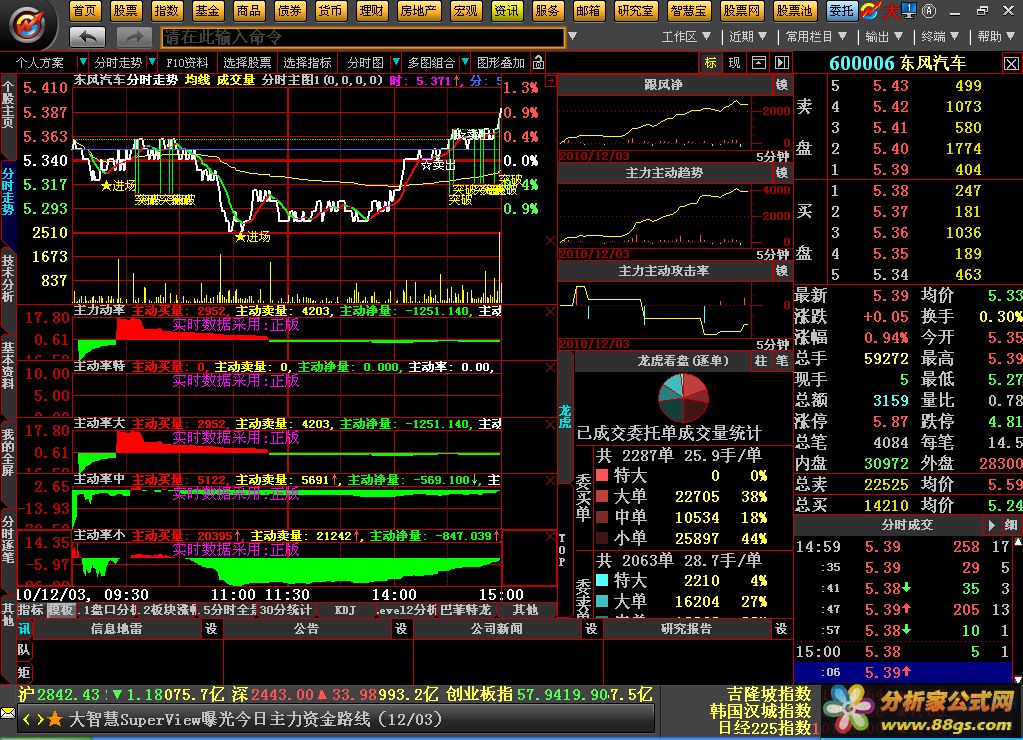Click the 设 button for 公告

(401, 629)
